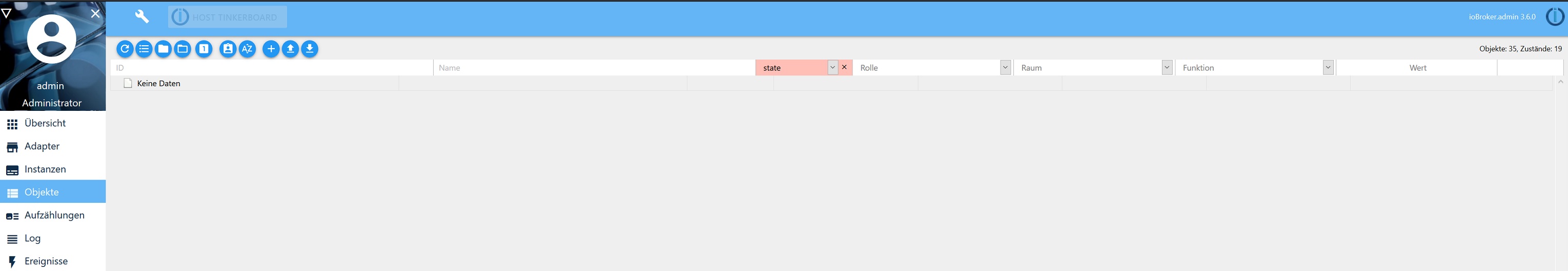Screen dimensions: 1568x271
Task: Click the refresh objects tree button
Action: click(x=125, y=49)
